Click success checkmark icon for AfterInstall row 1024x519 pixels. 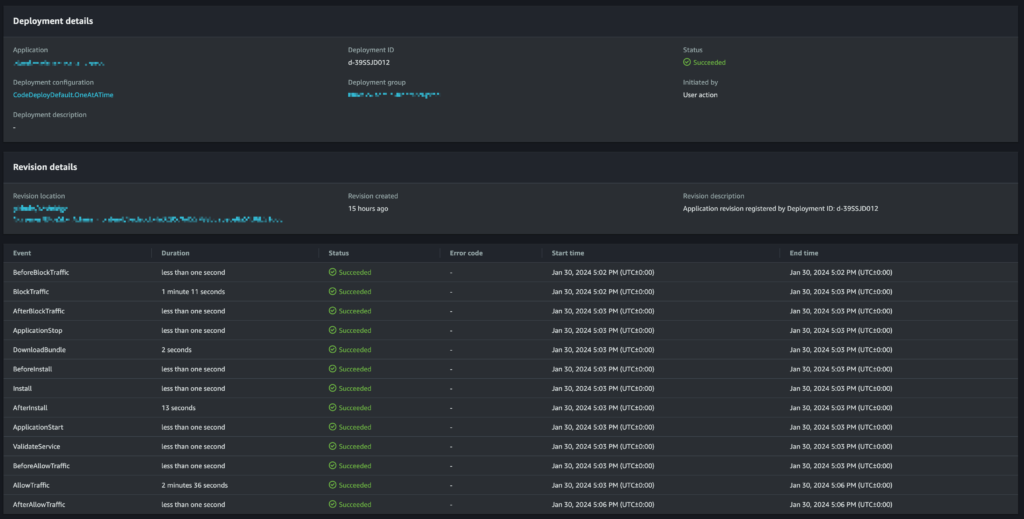(333, 408)
